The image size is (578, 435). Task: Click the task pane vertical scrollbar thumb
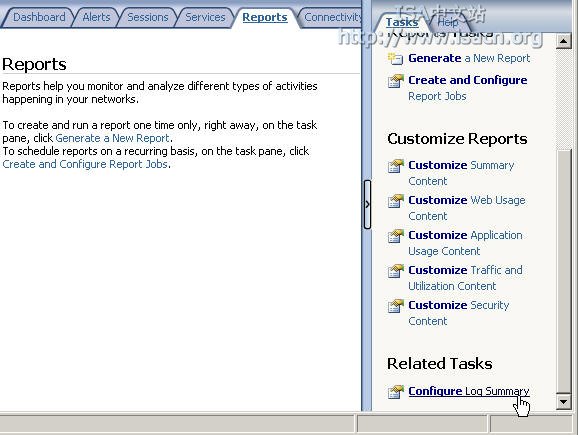coord(563,271)
